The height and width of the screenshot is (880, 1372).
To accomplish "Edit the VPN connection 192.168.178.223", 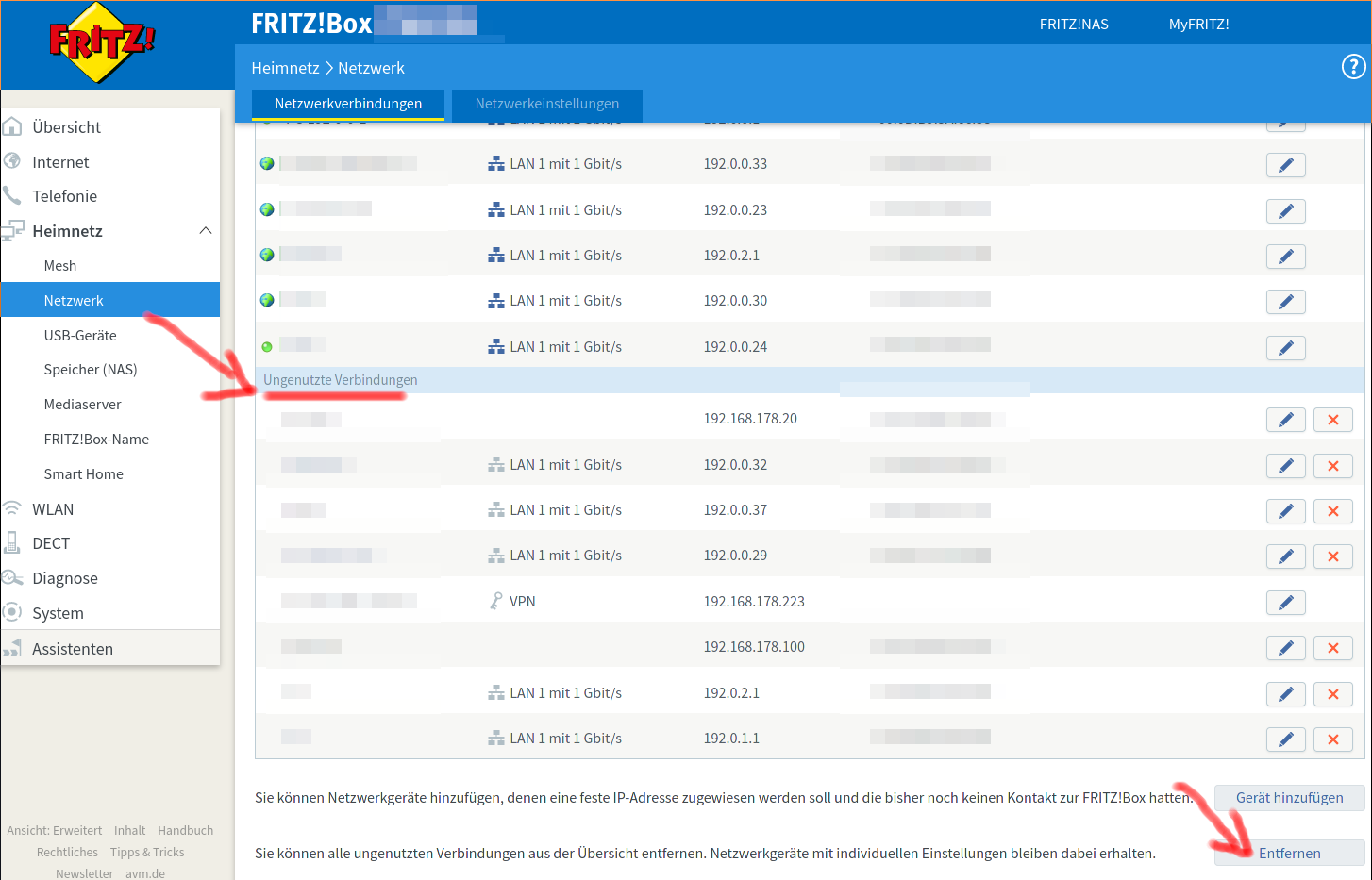I will (x=1285, y=603).
